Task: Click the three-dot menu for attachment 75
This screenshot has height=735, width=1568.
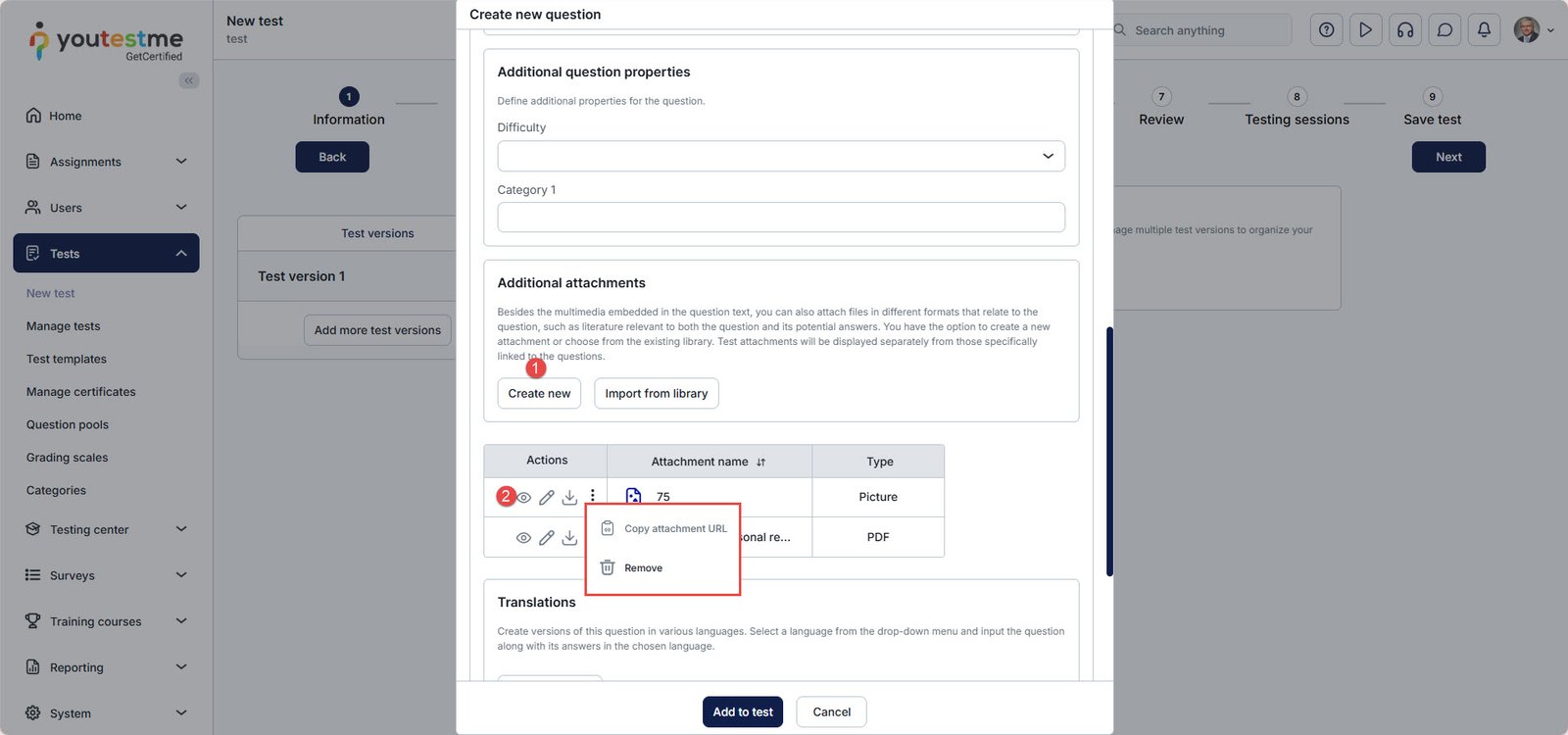Action: 592,496
